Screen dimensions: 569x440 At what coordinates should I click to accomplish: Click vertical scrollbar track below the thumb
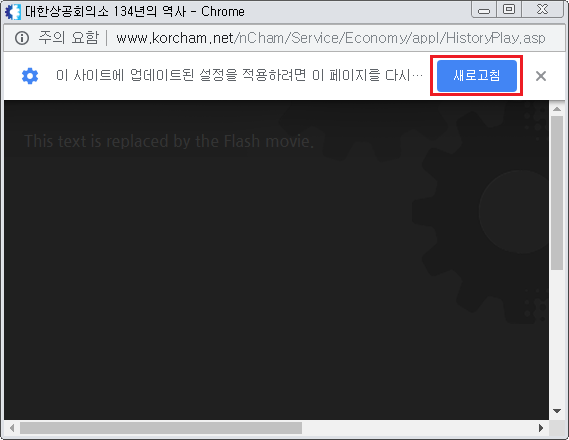[557, 337]
